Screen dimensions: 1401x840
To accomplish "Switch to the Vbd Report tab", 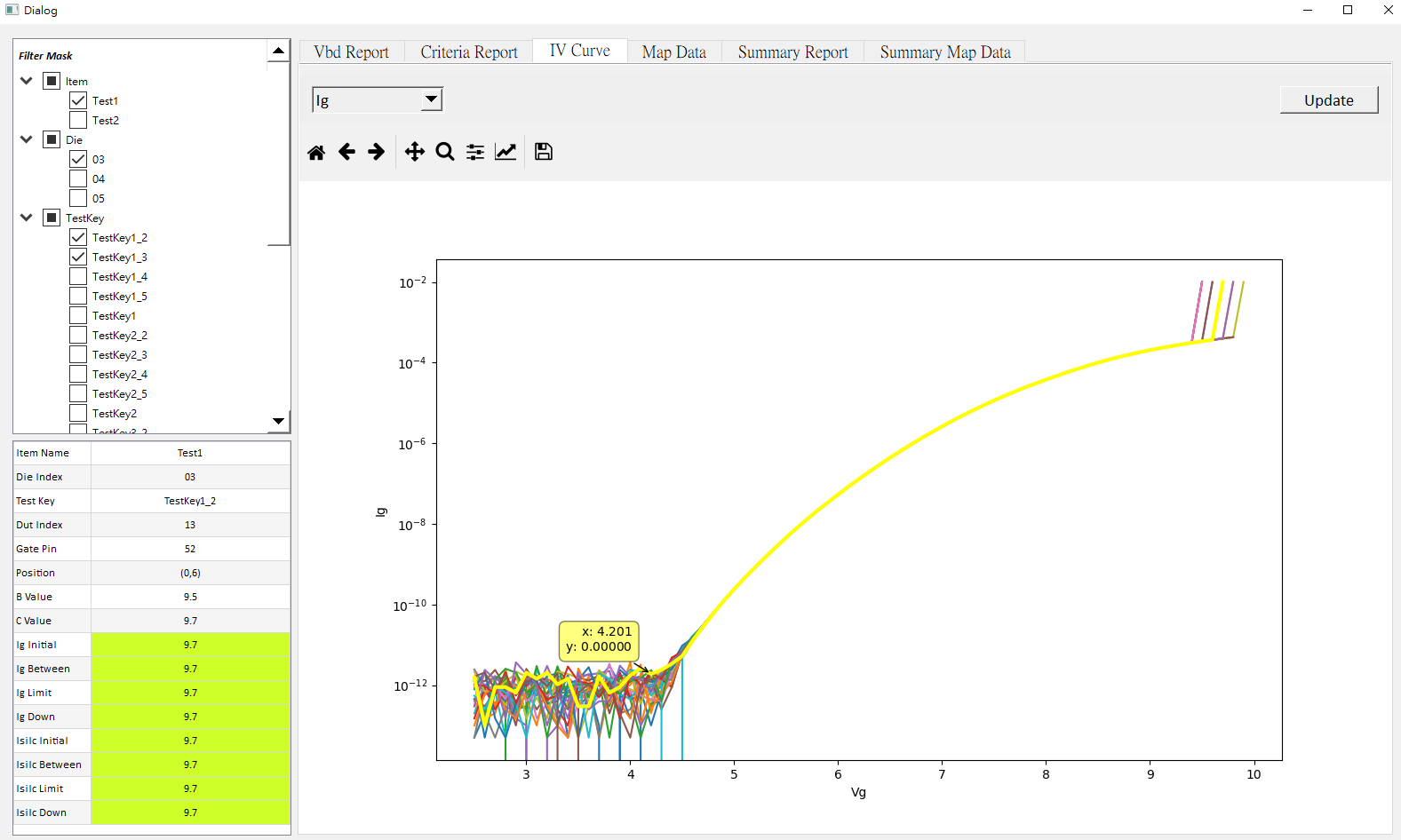I will pyautogui.click(x=352, y=52).
